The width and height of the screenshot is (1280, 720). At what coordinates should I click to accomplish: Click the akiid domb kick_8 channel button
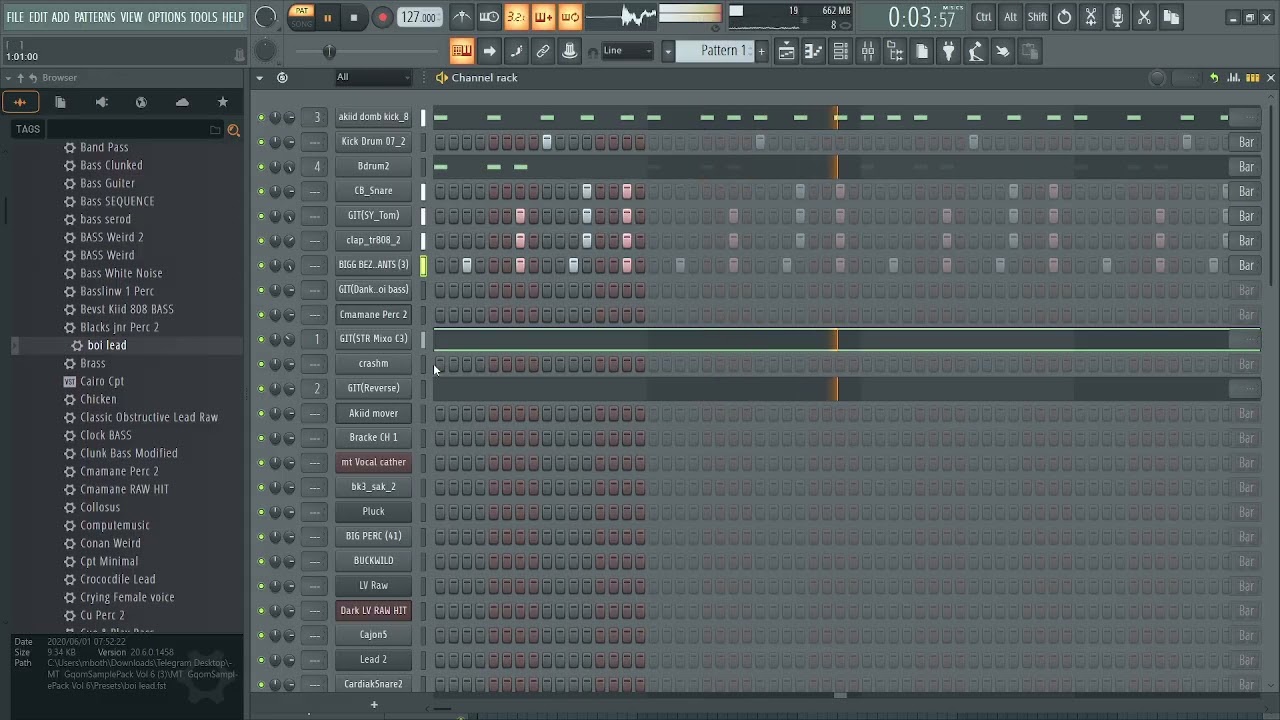pyautogui.click(x=373, y=117)
